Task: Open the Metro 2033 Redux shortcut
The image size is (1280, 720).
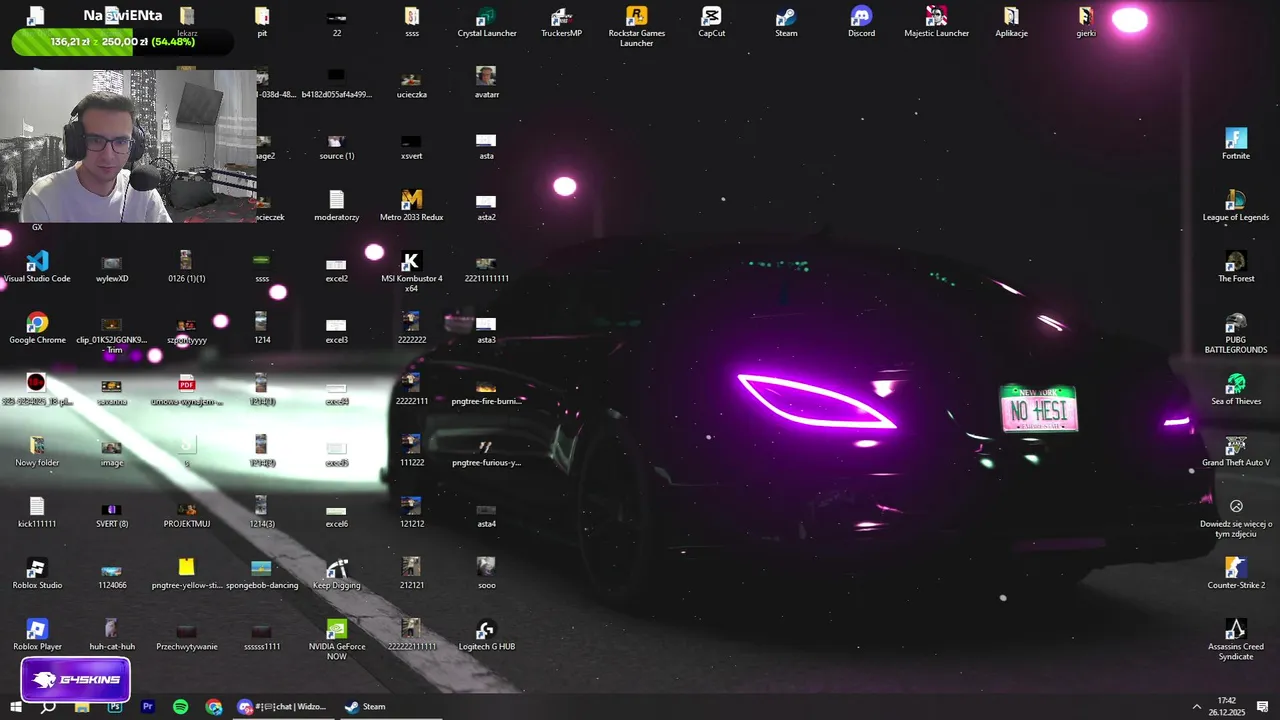Action: click(411, 206)
